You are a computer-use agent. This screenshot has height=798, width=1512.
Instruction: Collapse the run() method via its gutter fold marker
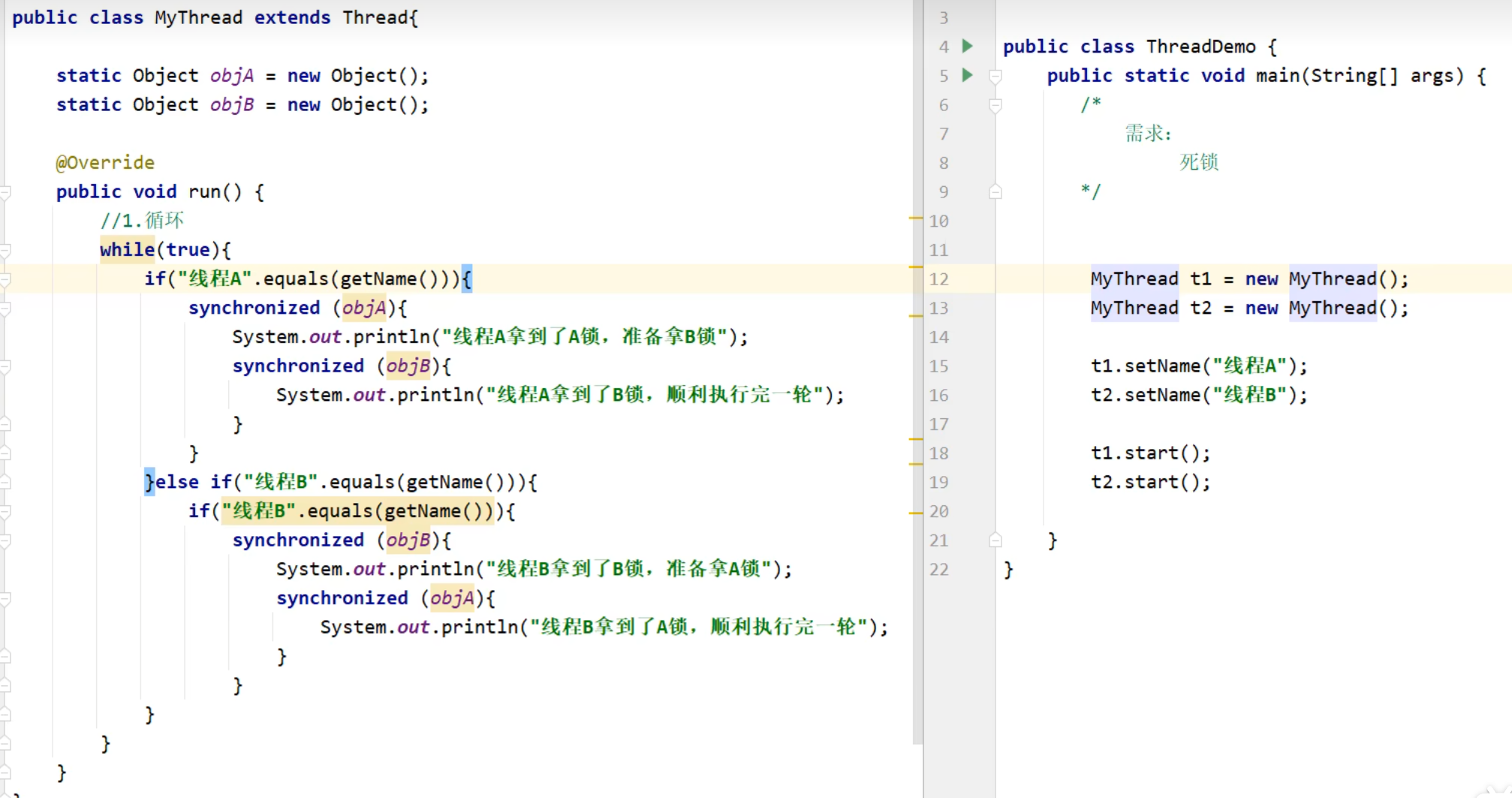point(5,193)
